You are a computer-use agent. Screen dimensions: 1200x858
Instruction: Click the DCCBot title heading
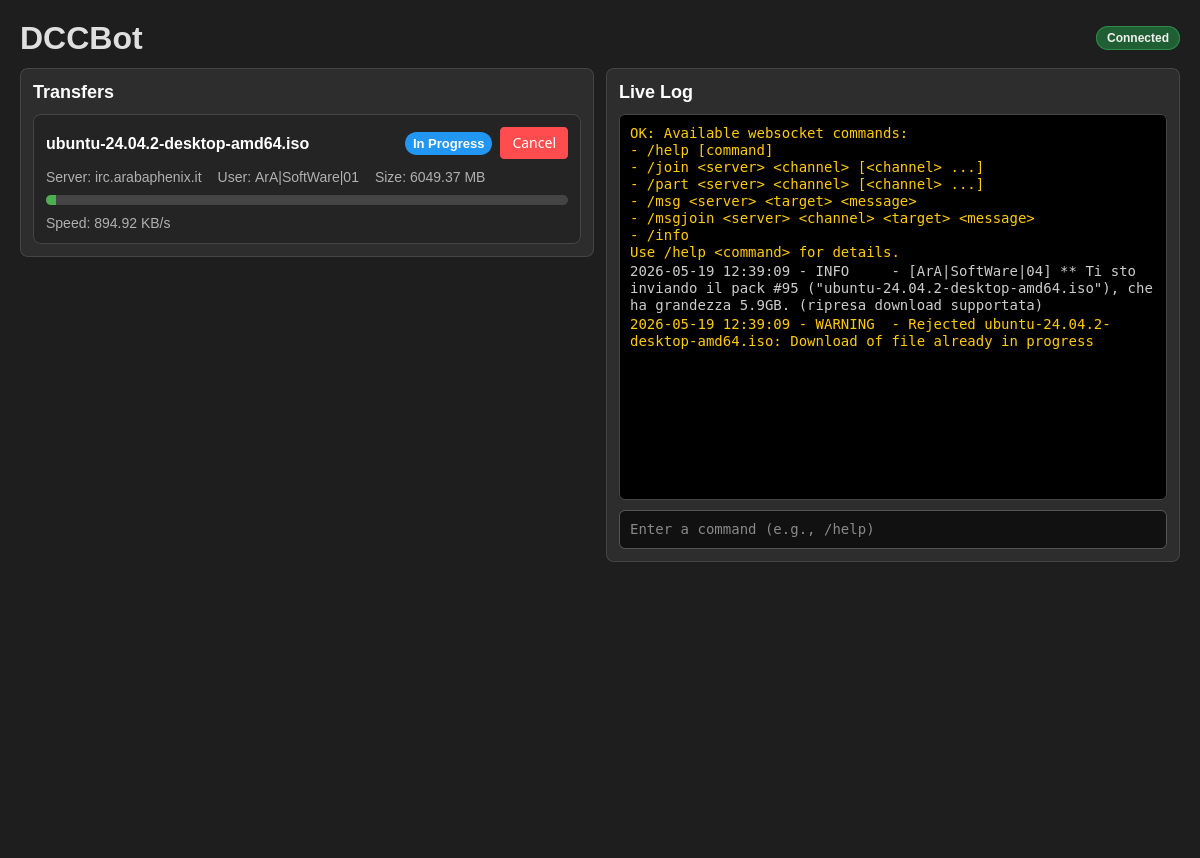pos(81,38)
